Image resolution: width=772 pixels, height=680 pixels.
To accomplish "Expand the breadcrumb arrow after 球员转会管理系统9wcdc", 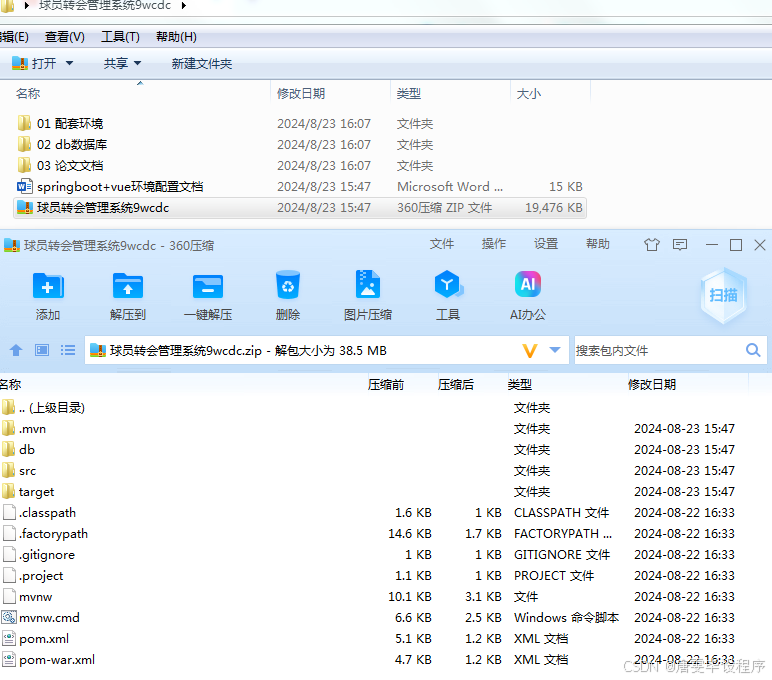I will pos(184,6).
